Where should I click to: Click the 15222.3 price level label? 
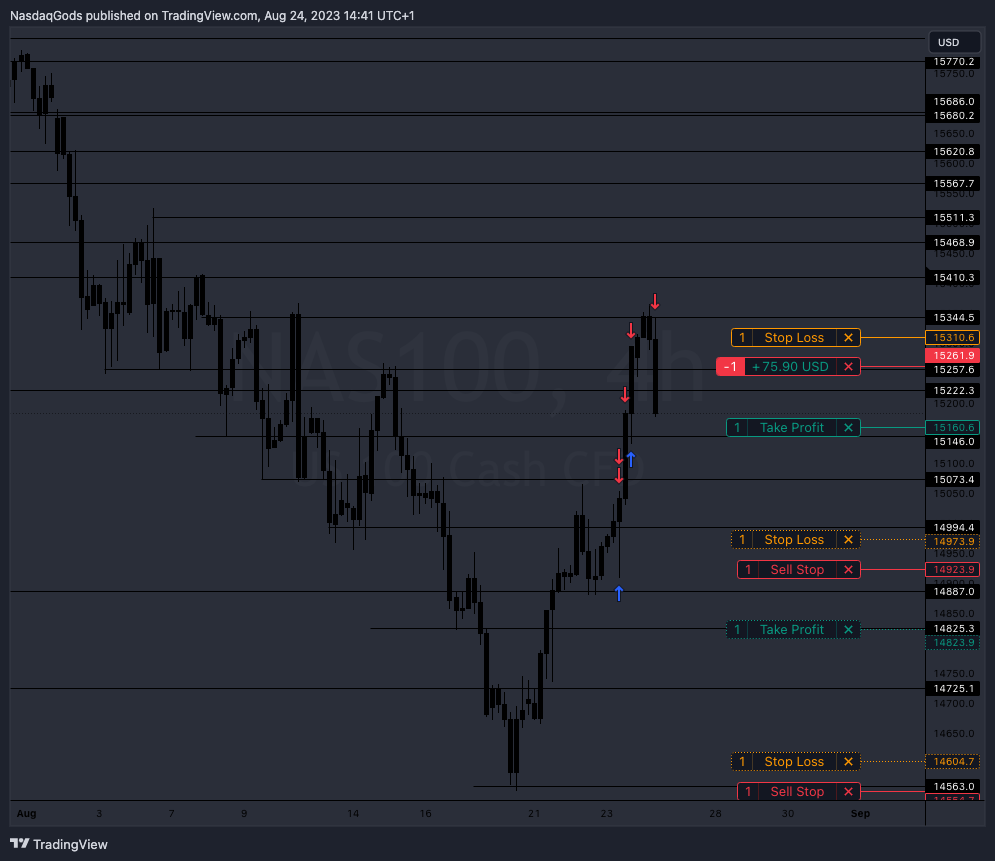coord(952,390)
